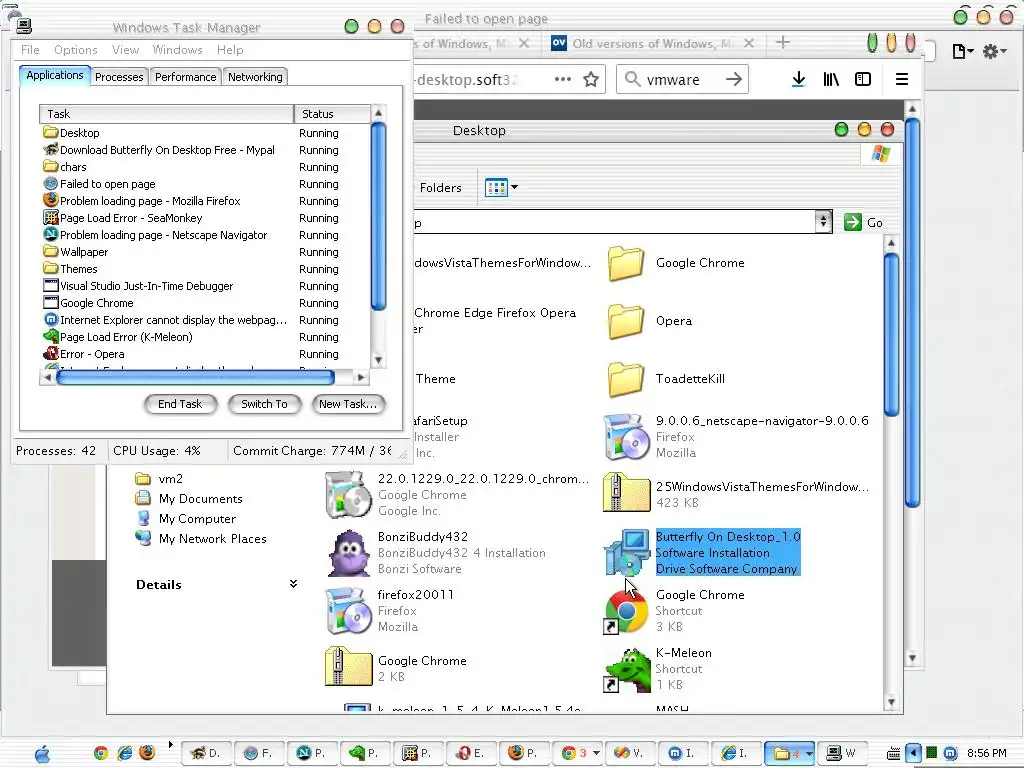
Task: Open the Firefox library icon
Action: pyautogui.click(x=831, y=79)
